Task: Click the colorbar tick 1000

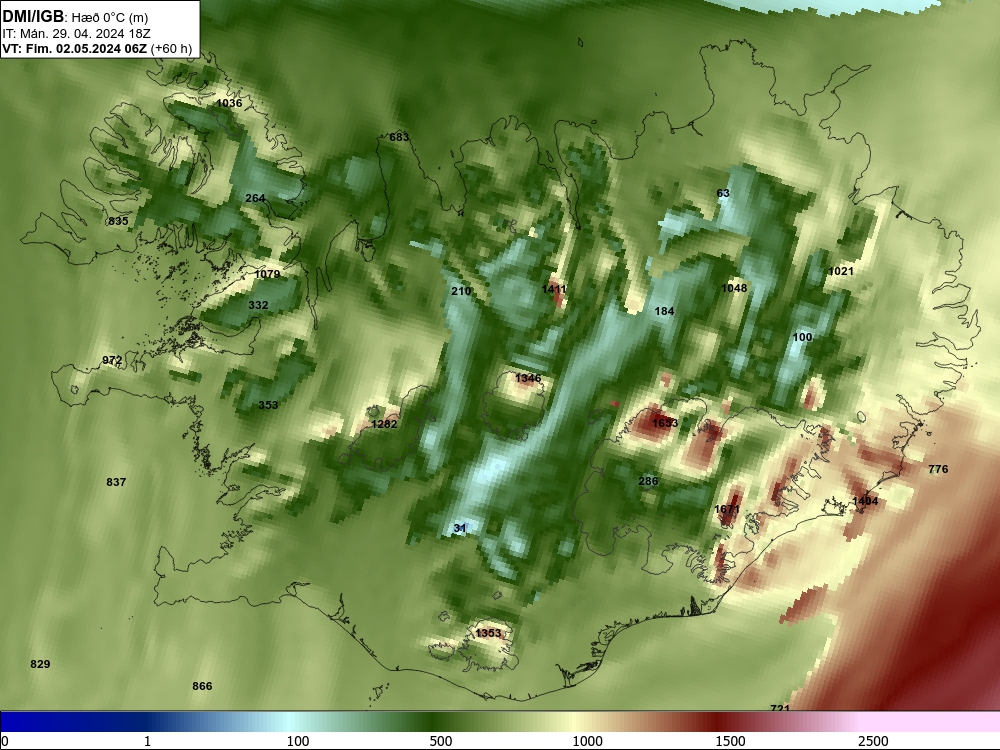Action: (x=587, y=742)
